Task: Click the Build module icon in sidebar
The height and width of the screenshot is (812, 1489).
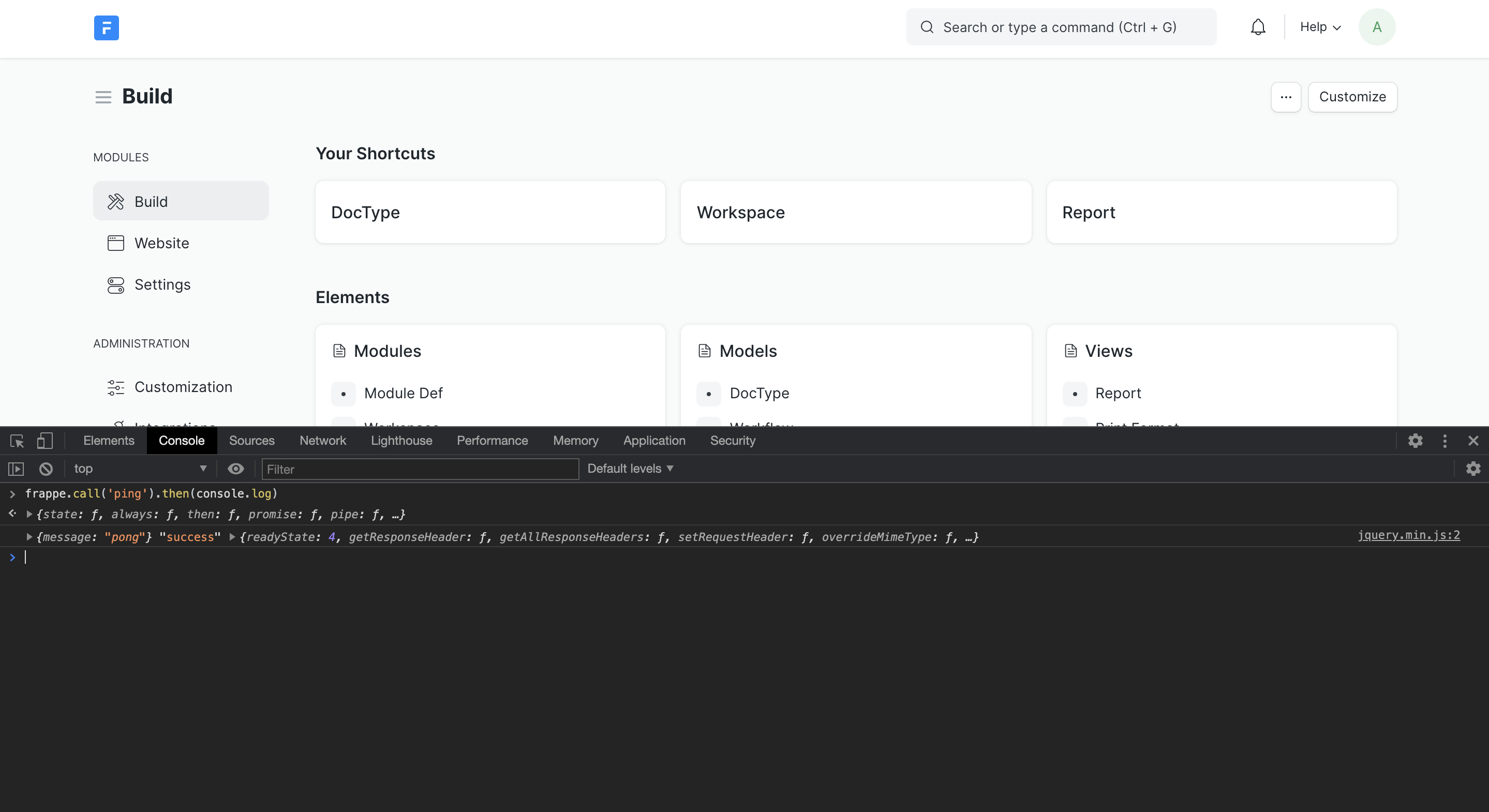Action: click(x=116, y=201)
